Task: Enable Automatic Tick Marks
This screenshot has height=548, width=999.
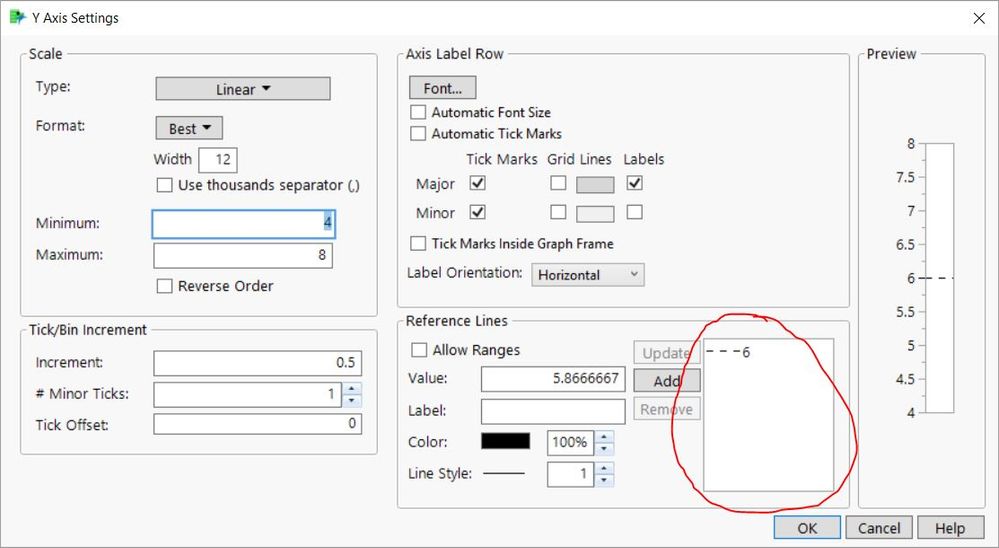Action: pos(418,134)
